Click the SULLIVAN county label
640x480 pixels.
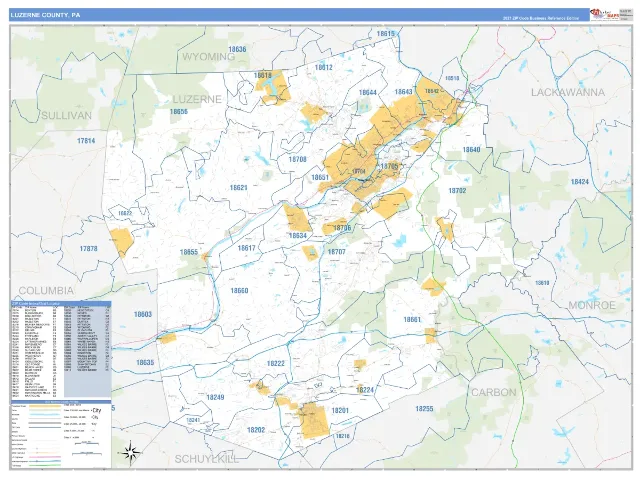pos(67,116)
